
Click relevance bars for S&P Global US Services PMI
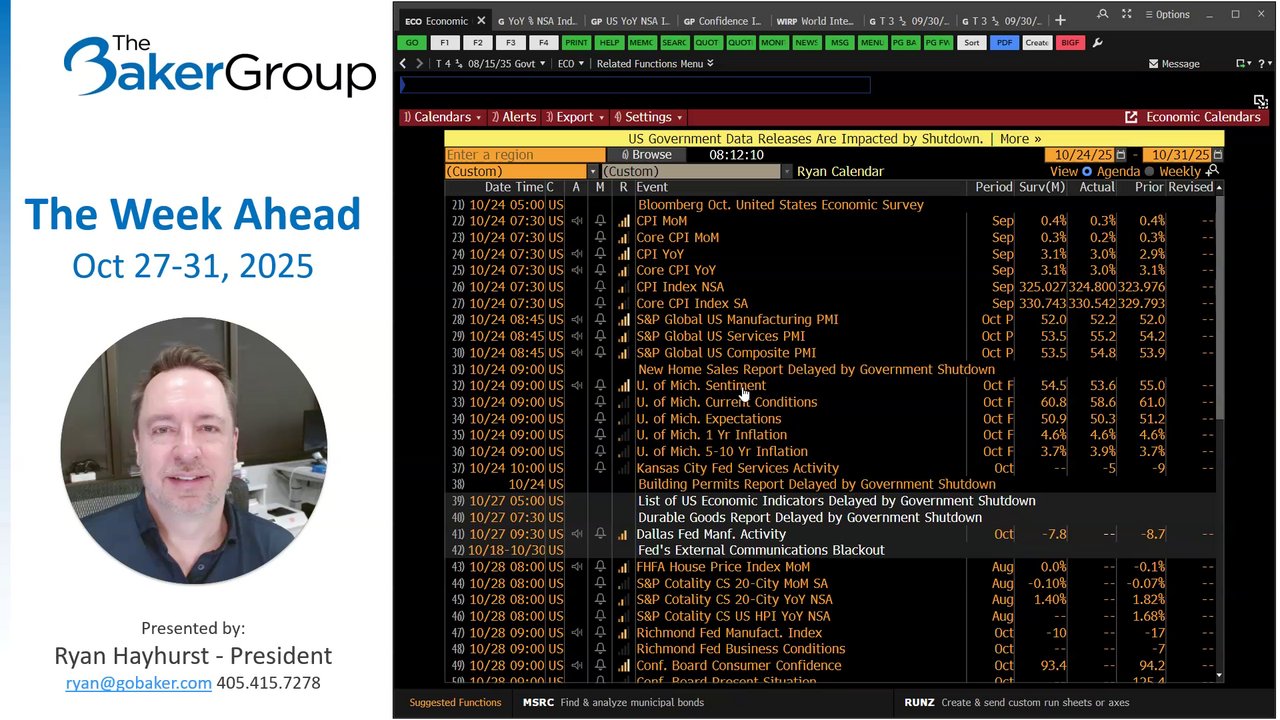click(x=624, y=336)
